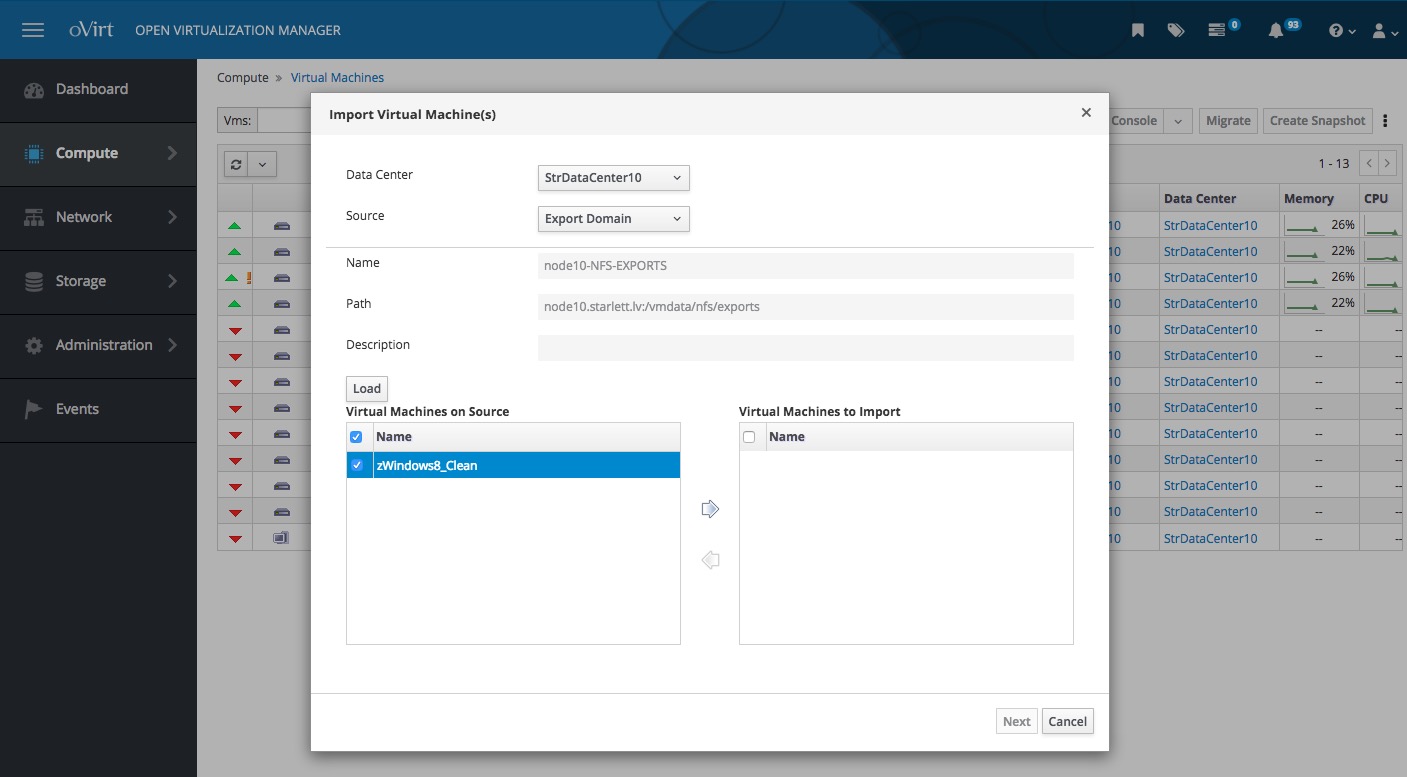Screen dimensions: 1407x777
Task: Click the Cancel button
Action: [1067, 722]
